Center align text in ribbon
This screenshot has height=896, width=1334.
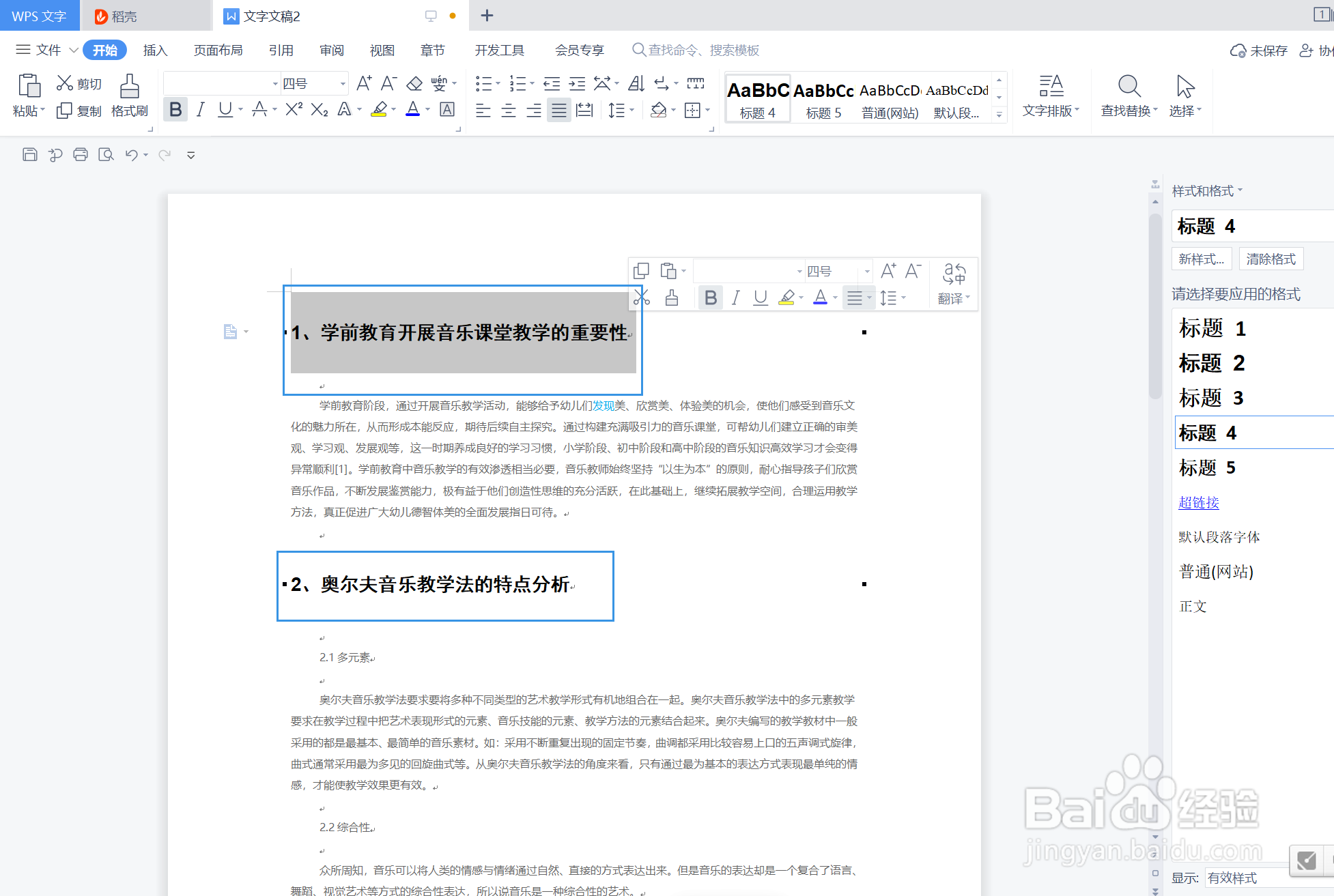pos(509,110)
